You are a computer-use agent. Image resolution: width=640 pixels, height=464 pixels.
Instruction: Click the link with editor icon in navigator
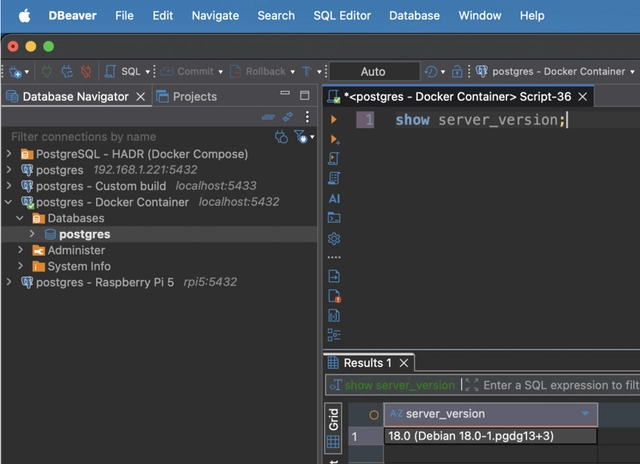point(287,117)
